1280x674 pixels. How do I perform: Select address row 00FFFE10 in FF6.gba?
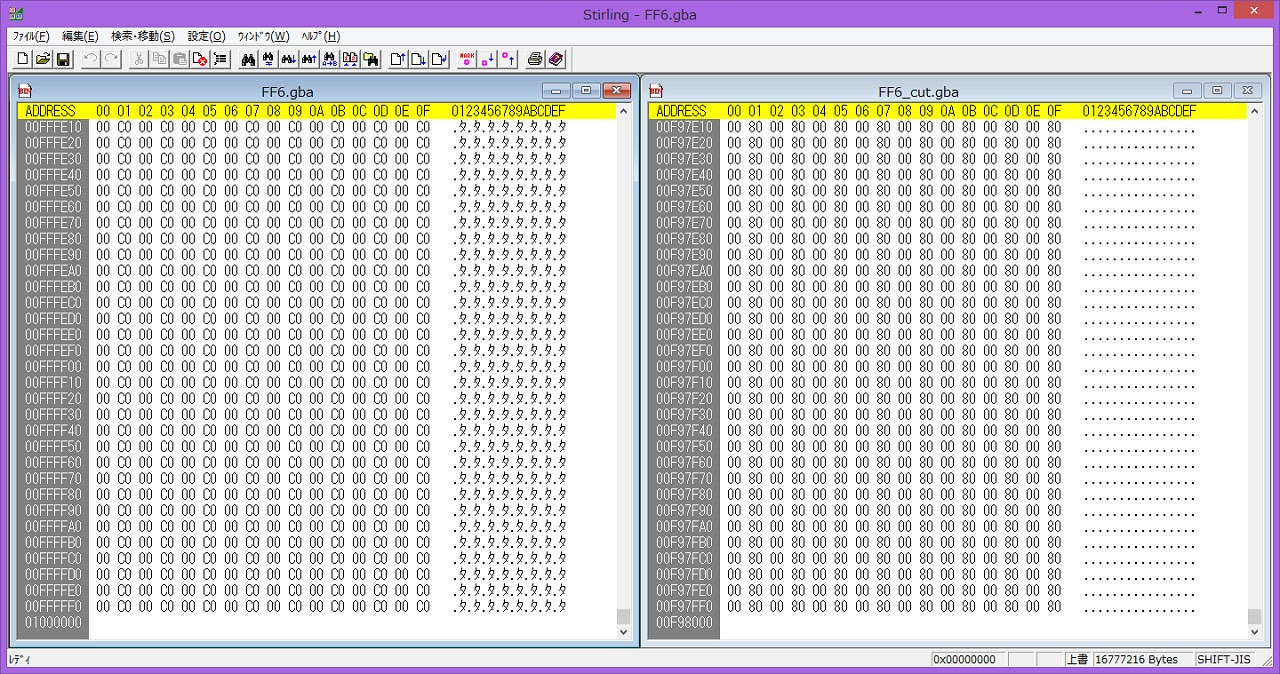pyautogui.click(x=54, y=127)
